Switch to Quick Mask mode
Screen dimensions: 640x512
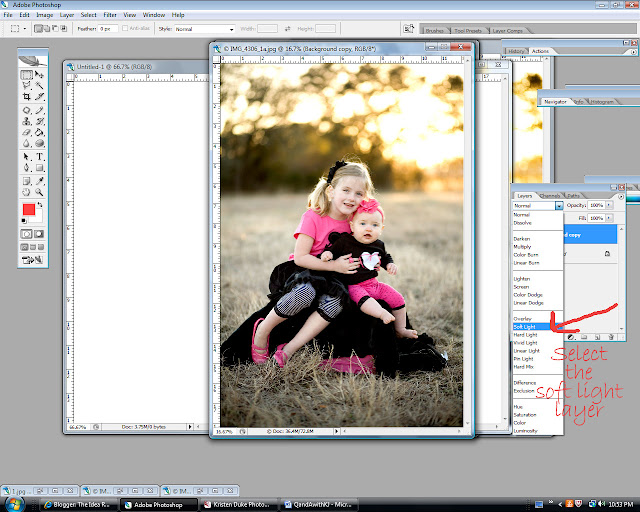(39, 234)
